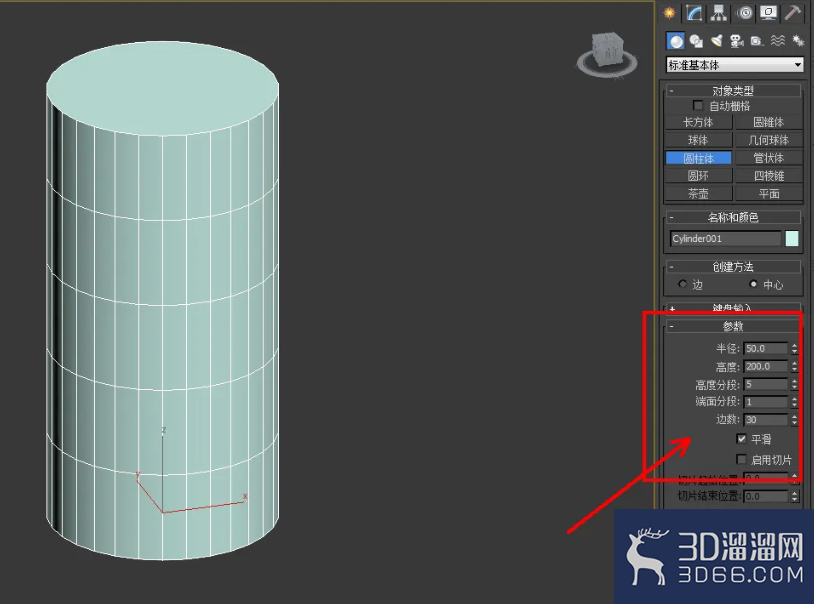Click the 半径 radius value field
Viewport: 814px width, 604px height.
point(766,348)
